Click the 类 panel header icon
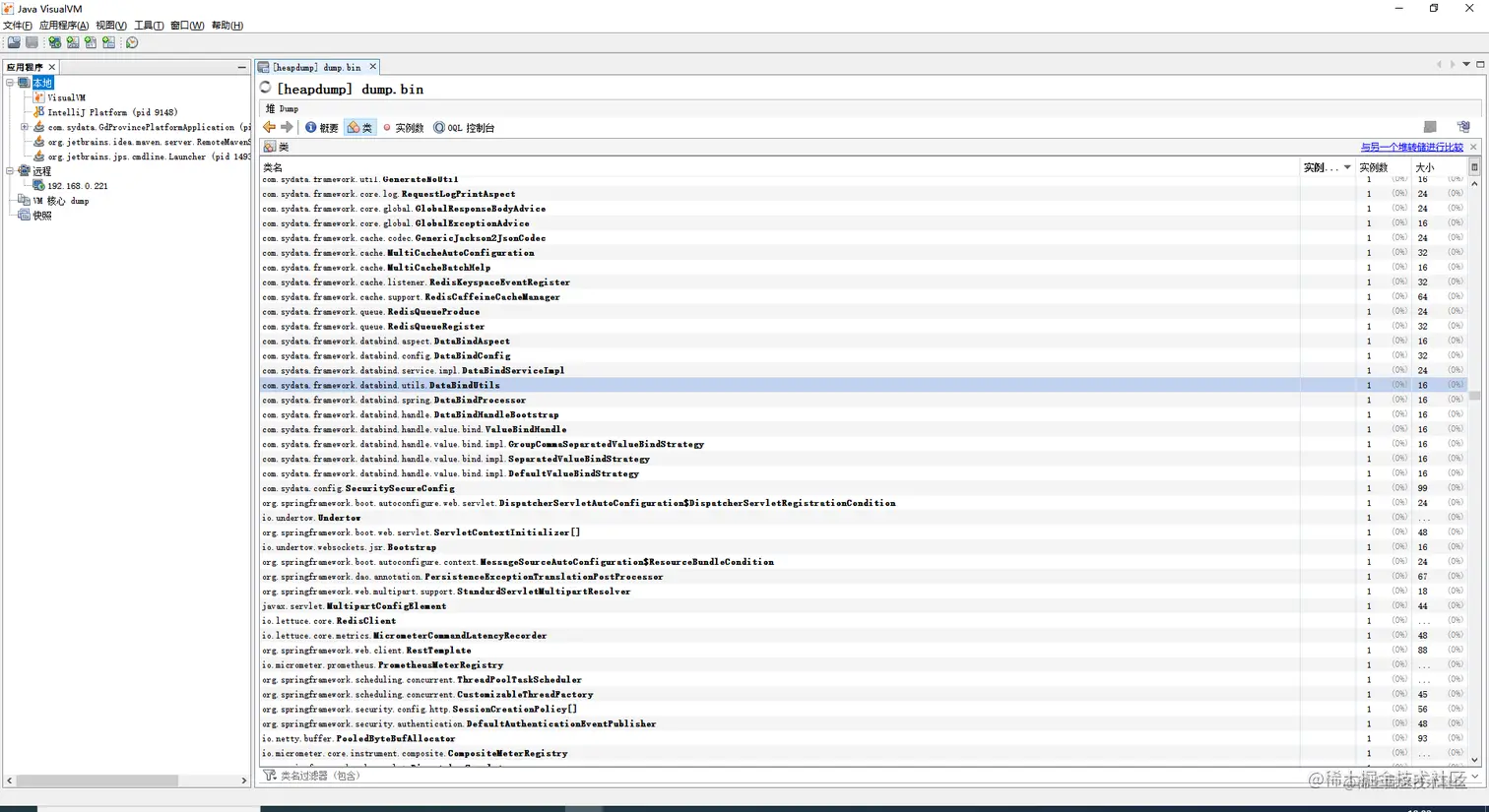This screenshot has width=1489, height=812. click(269, 147)
